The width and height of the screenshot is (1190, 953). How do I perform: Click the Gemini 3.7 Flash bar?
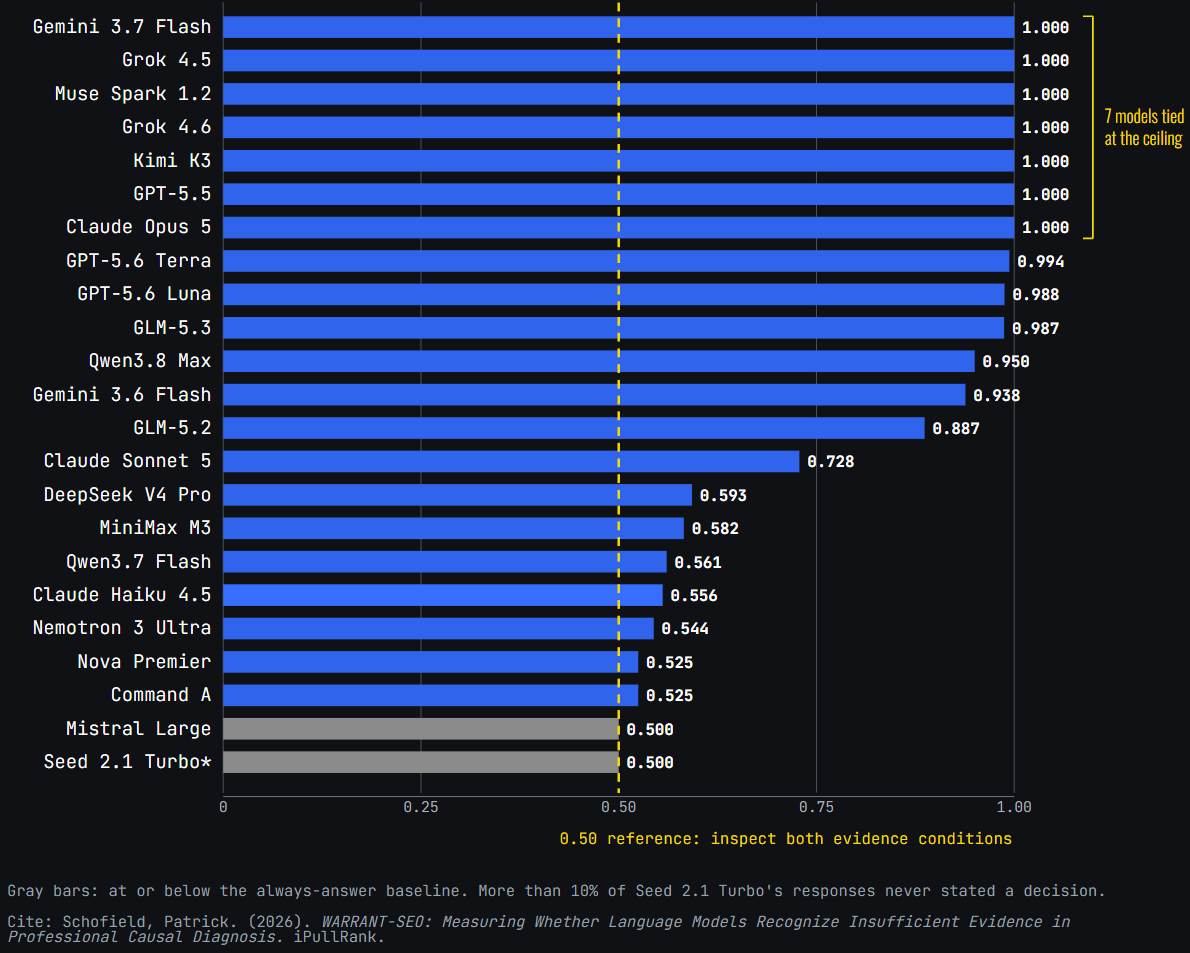click(x=619, y=27)
